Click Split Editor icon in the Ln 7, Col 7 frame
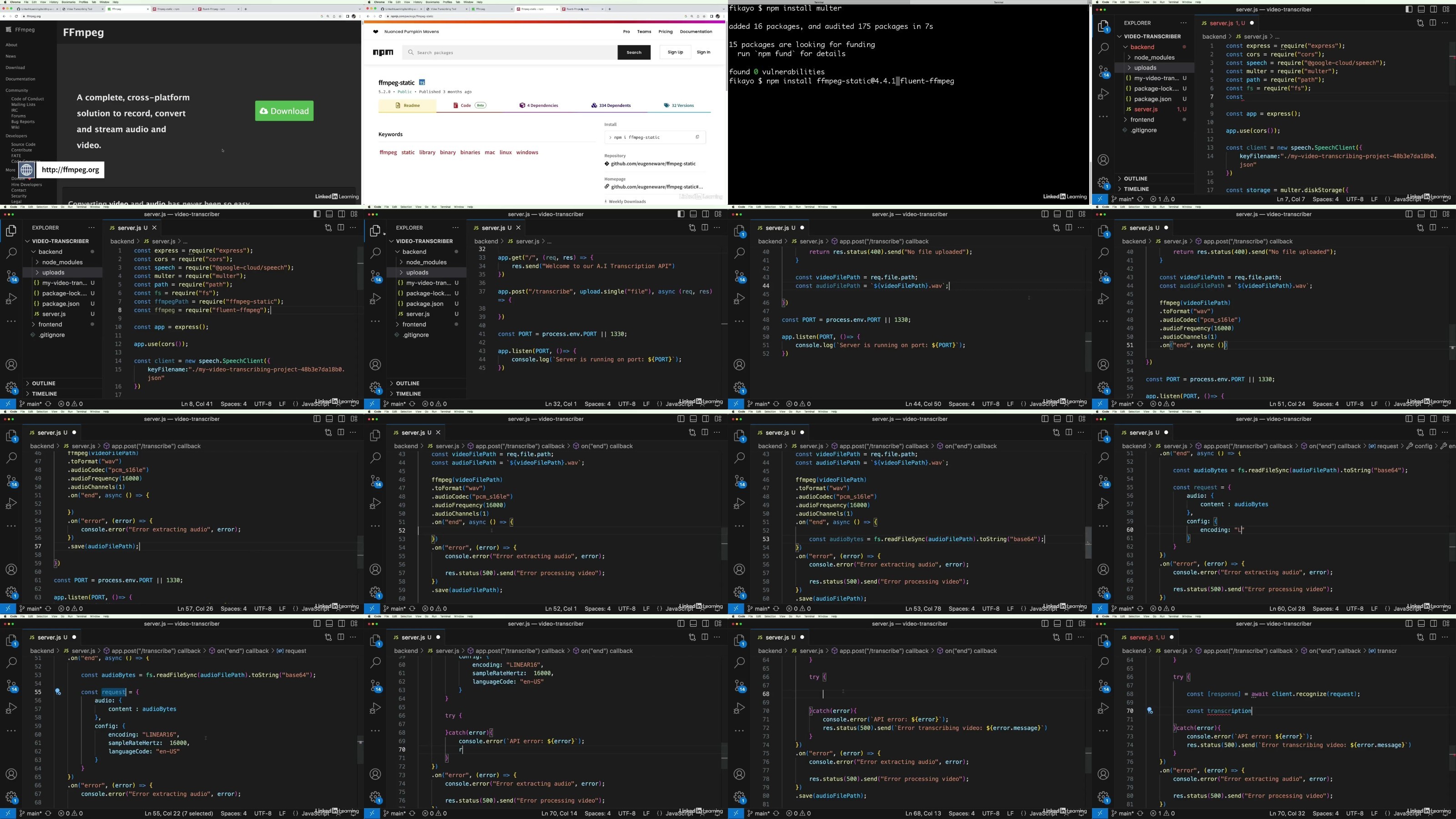The image size is (1456, 819). click(1432, 23)
